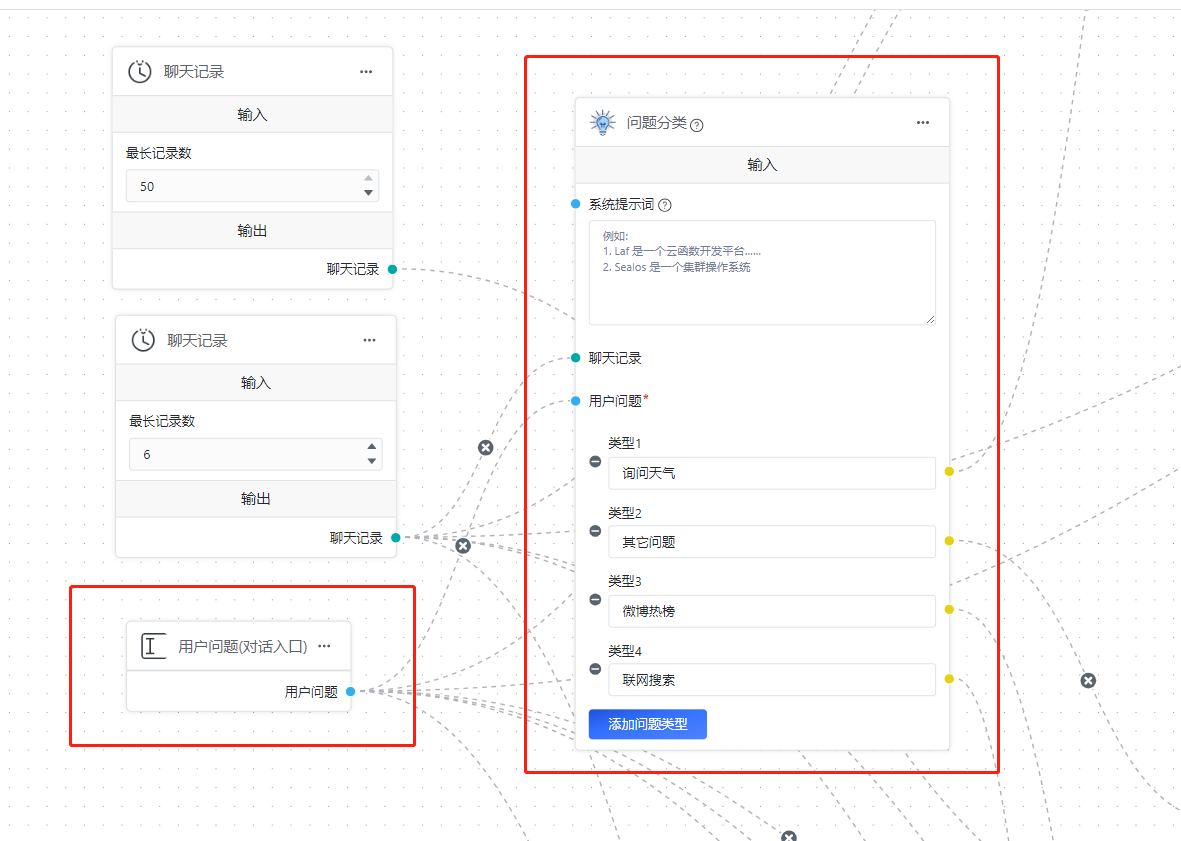Click the blue output dot of 用户问题 entry node
The width and height of the screenshot is (1181, 841).
click(x=350, y=691)
